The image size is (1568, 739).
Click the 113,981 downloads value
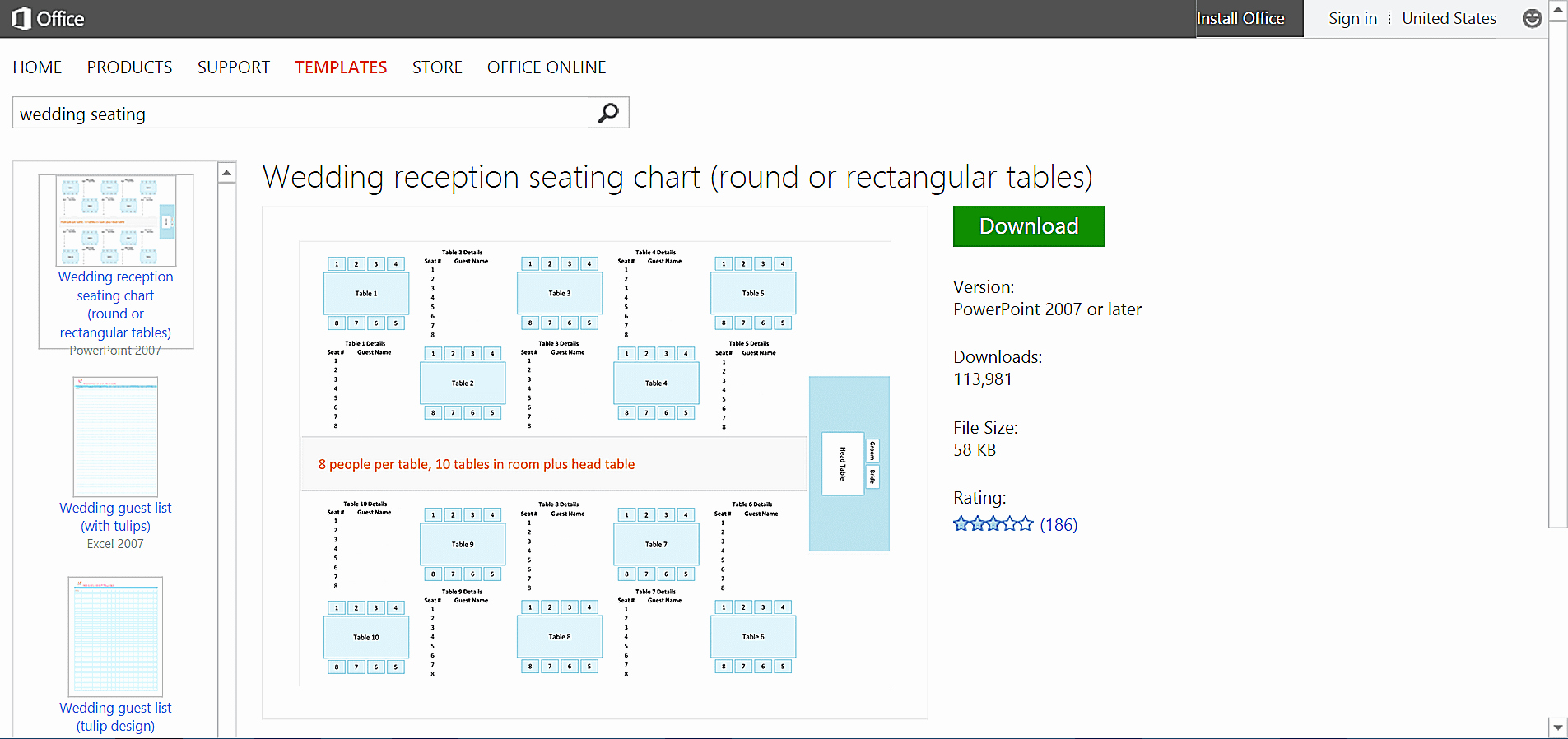pyautogui.click(x=983, y=379)
